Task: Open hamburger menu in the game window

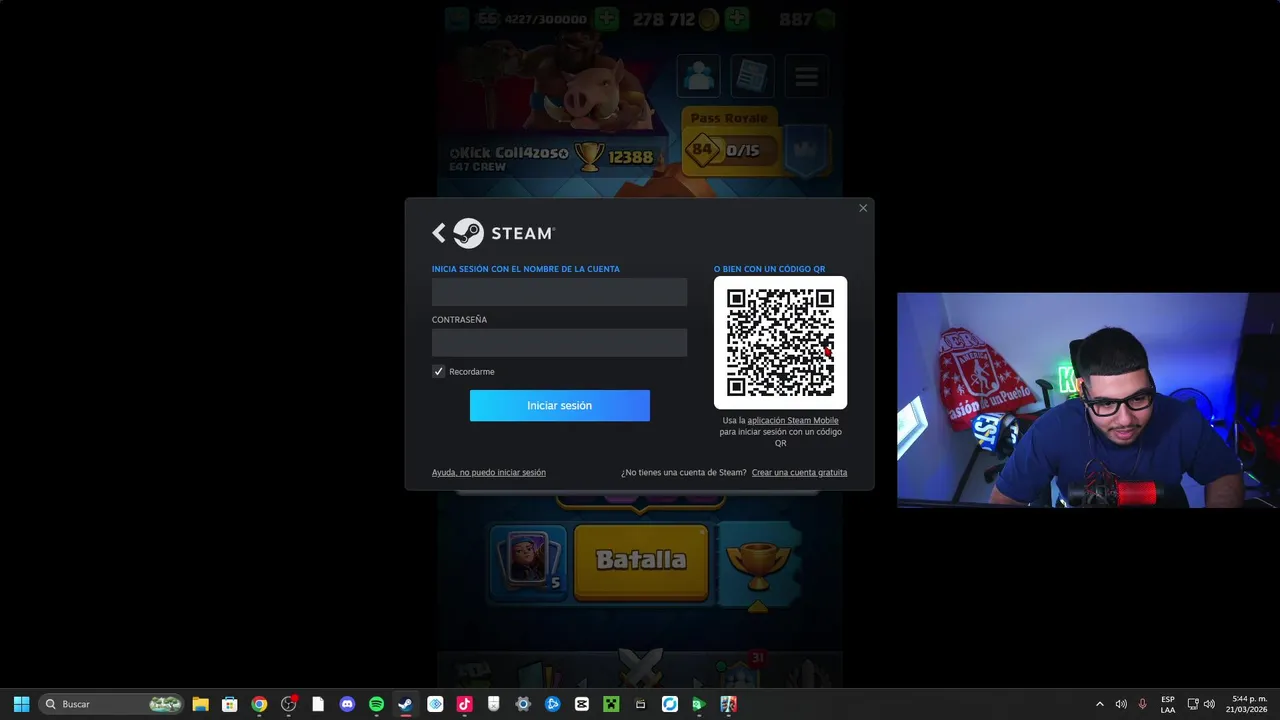Action: (x=806, y=76)
